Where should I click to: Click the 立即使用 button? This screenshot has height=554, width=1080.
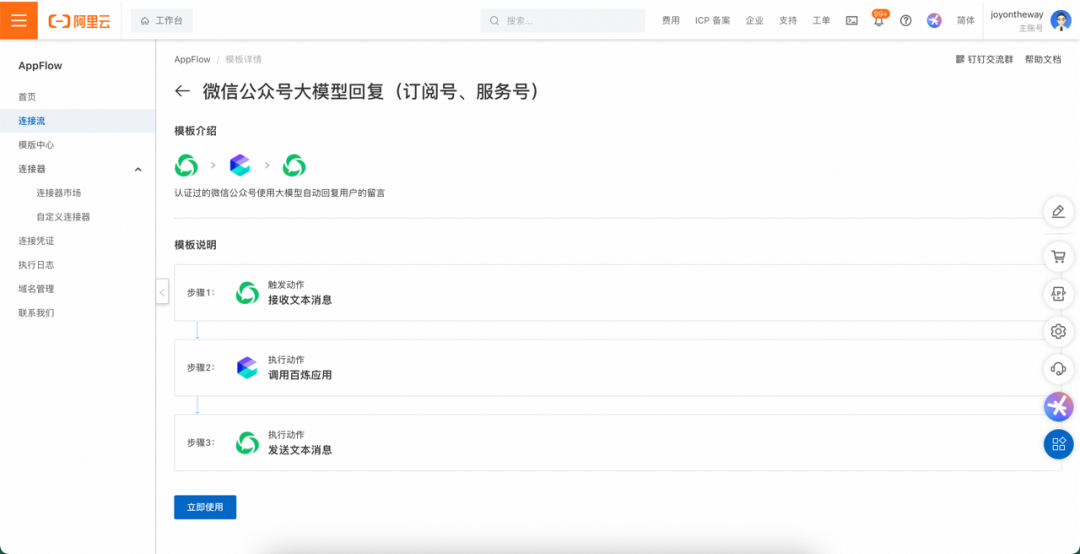205,507
